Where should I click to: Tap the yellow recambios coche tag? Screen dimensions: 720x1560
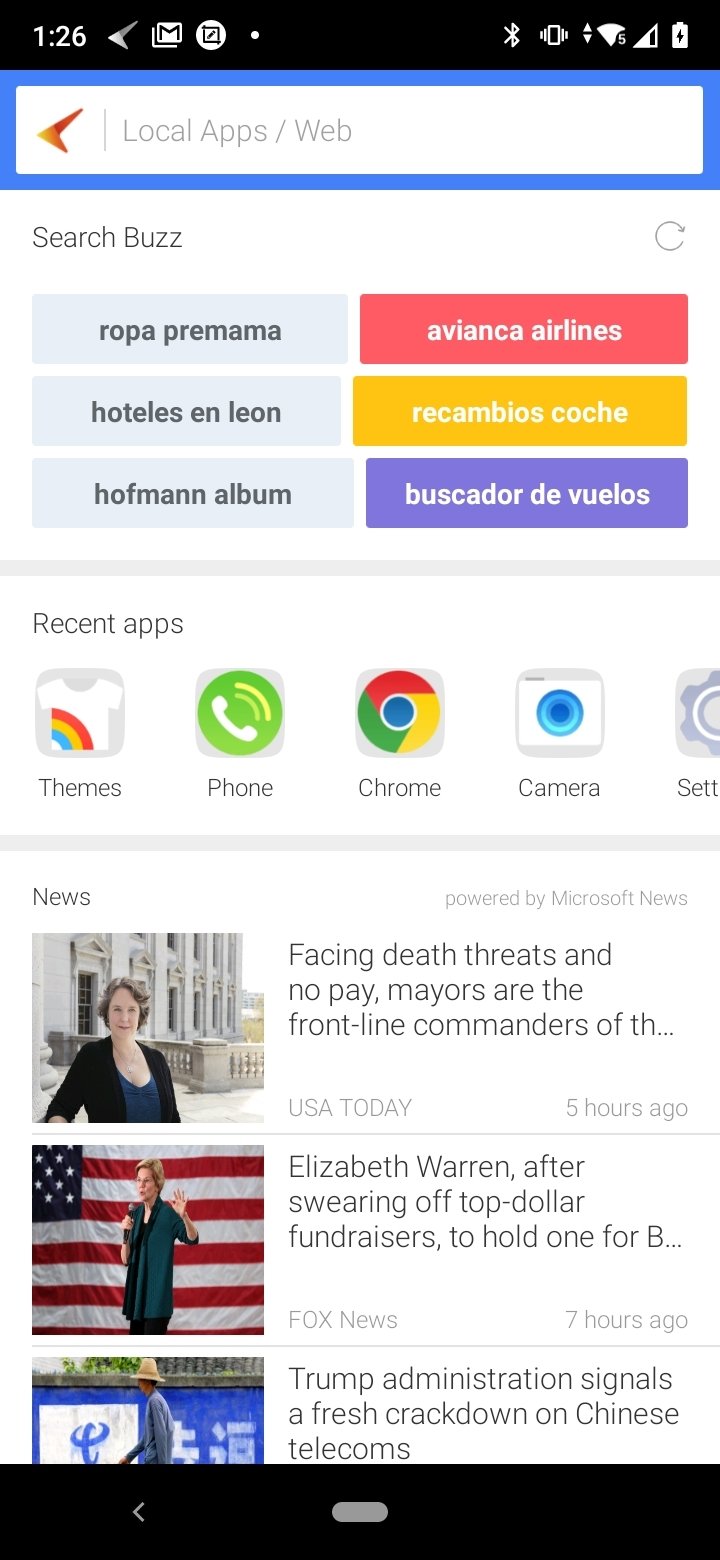point(520,411)
